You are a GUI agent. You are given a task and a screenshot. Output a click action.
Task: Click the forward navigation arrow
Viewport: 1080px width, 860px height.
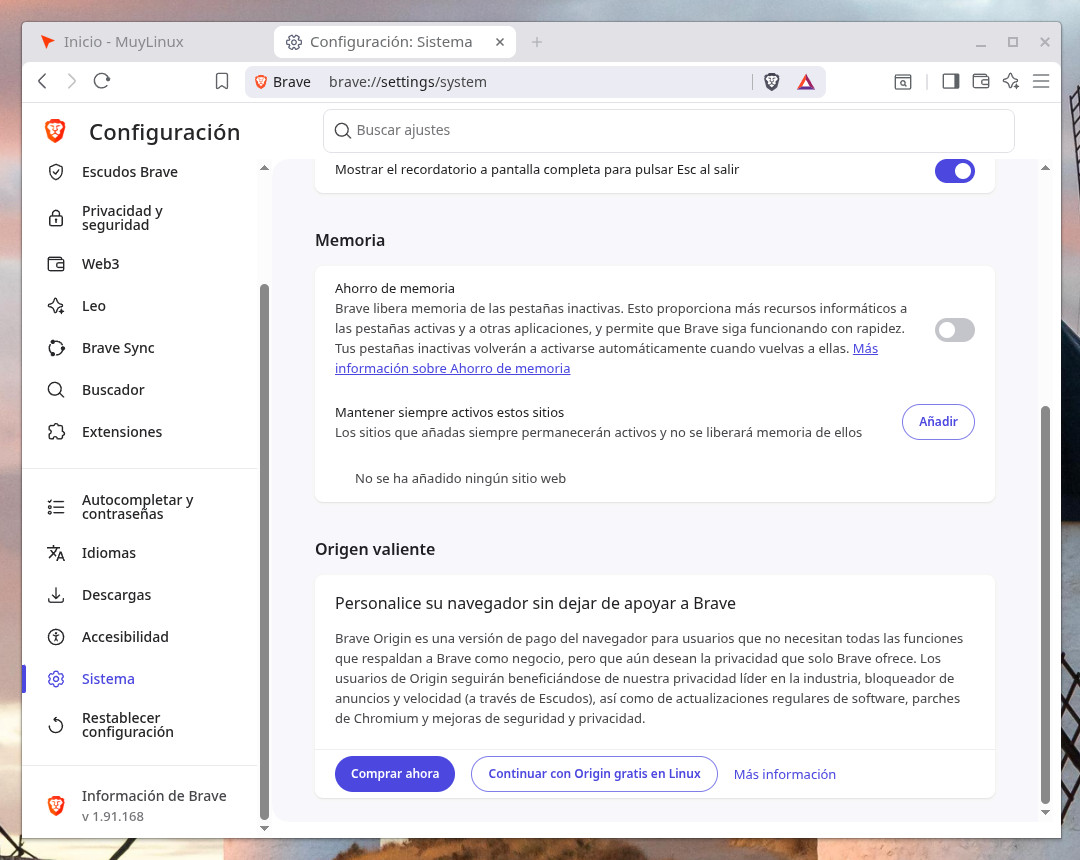tap(72, 81)
